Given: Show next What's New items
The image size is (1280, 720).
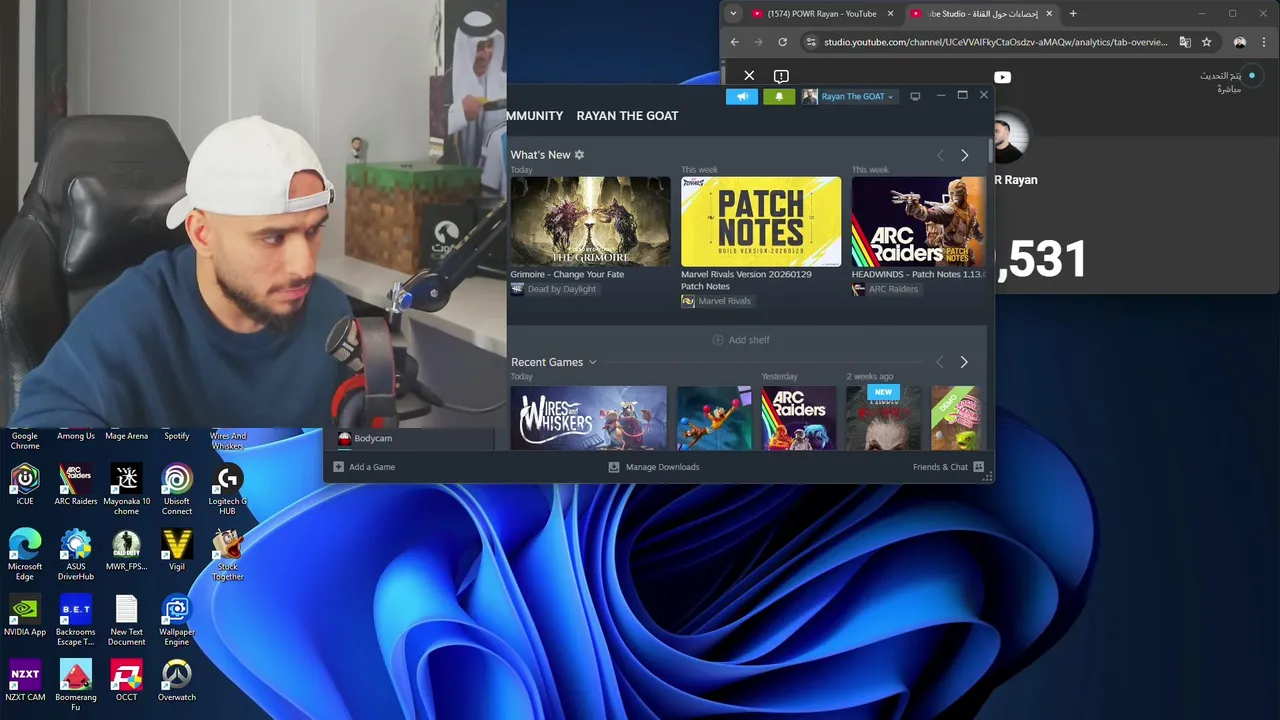Looking at the screenshot, I should 964,156.
